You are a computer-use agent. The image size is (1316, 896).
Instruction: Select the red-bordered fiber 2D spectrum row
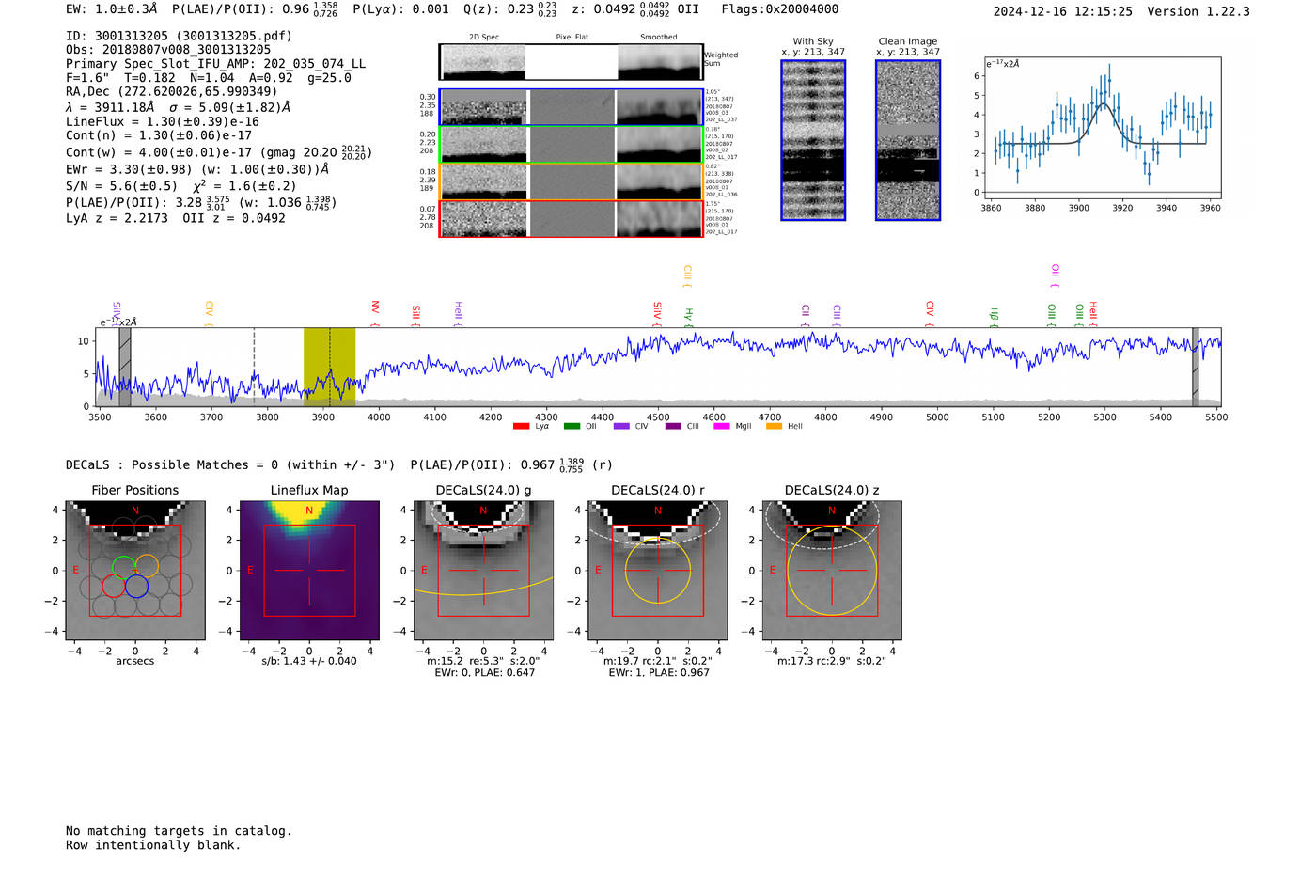[x=572, y=218]
